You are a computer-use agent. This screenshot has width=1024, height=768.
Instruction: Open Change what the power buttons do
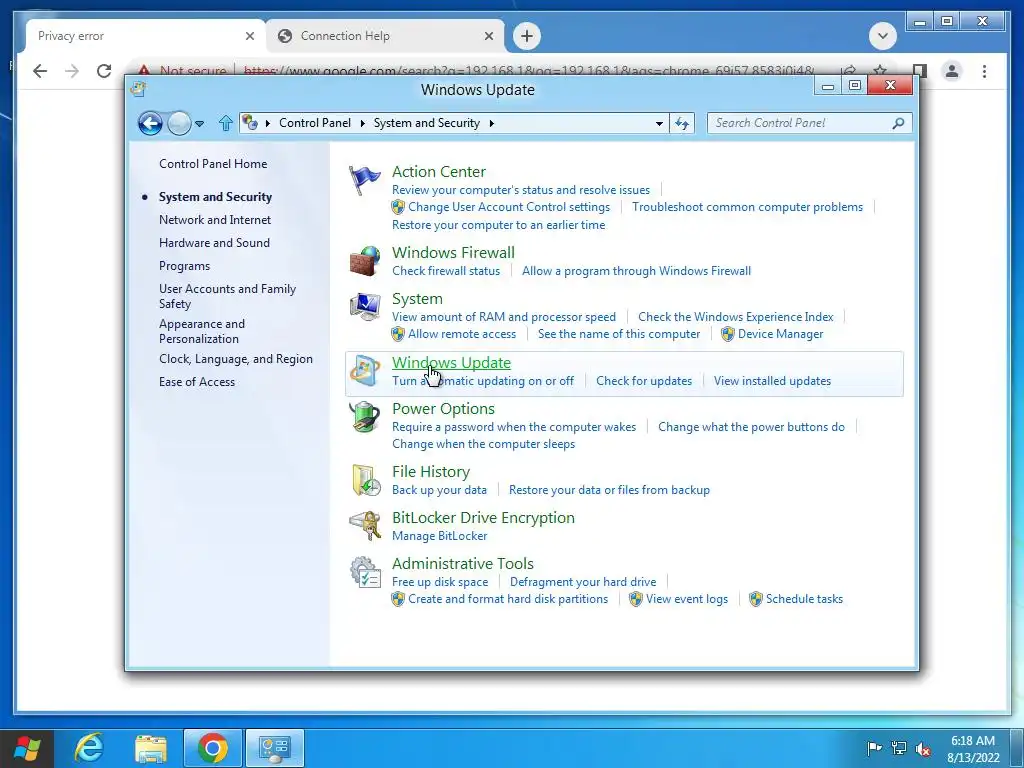pyautogui.click(x=751, y=427)
